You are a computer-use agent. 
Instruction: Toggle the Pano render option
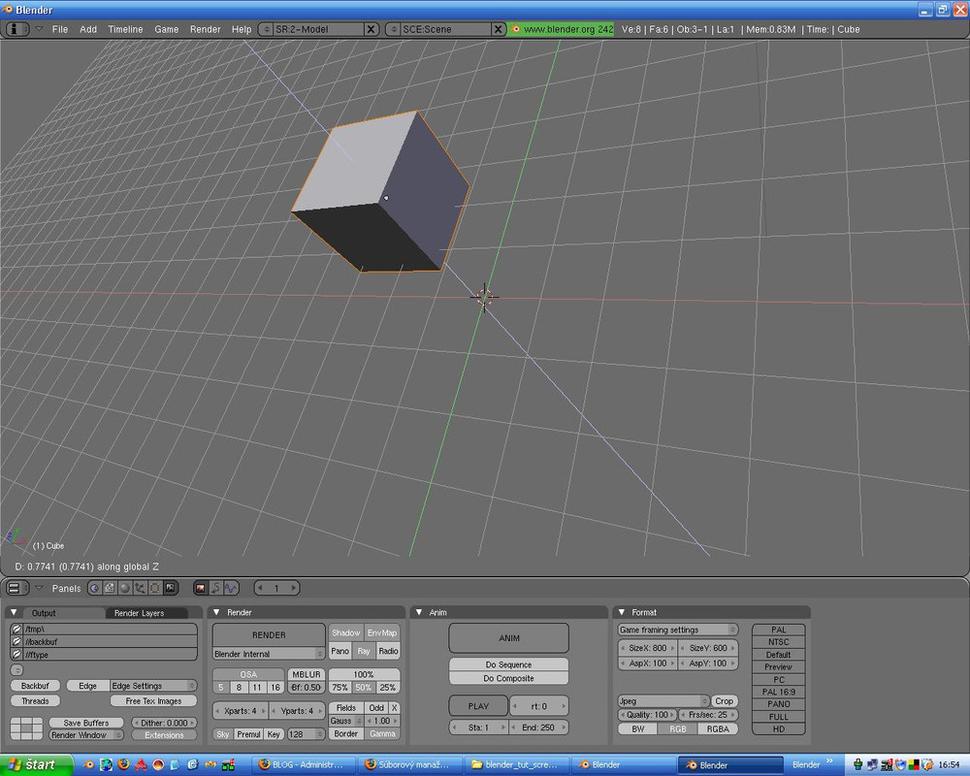point(340,651)
